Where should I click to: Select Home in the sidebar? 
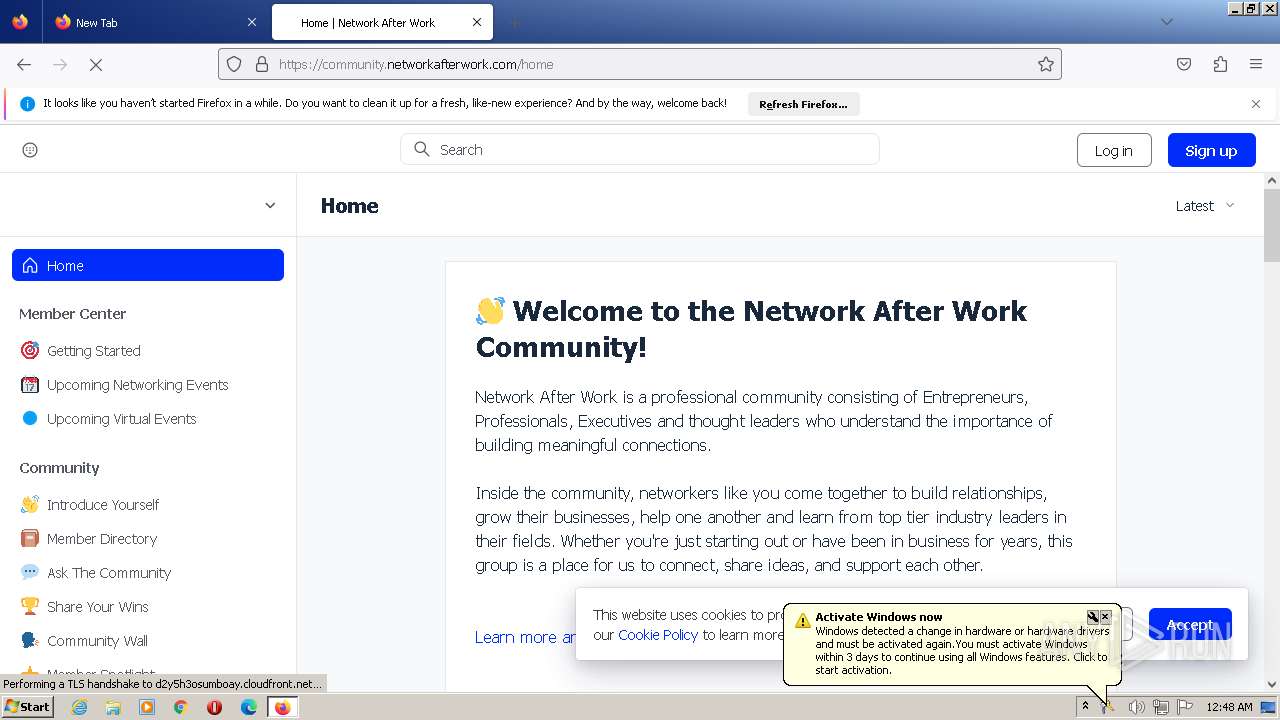[148, 265]
